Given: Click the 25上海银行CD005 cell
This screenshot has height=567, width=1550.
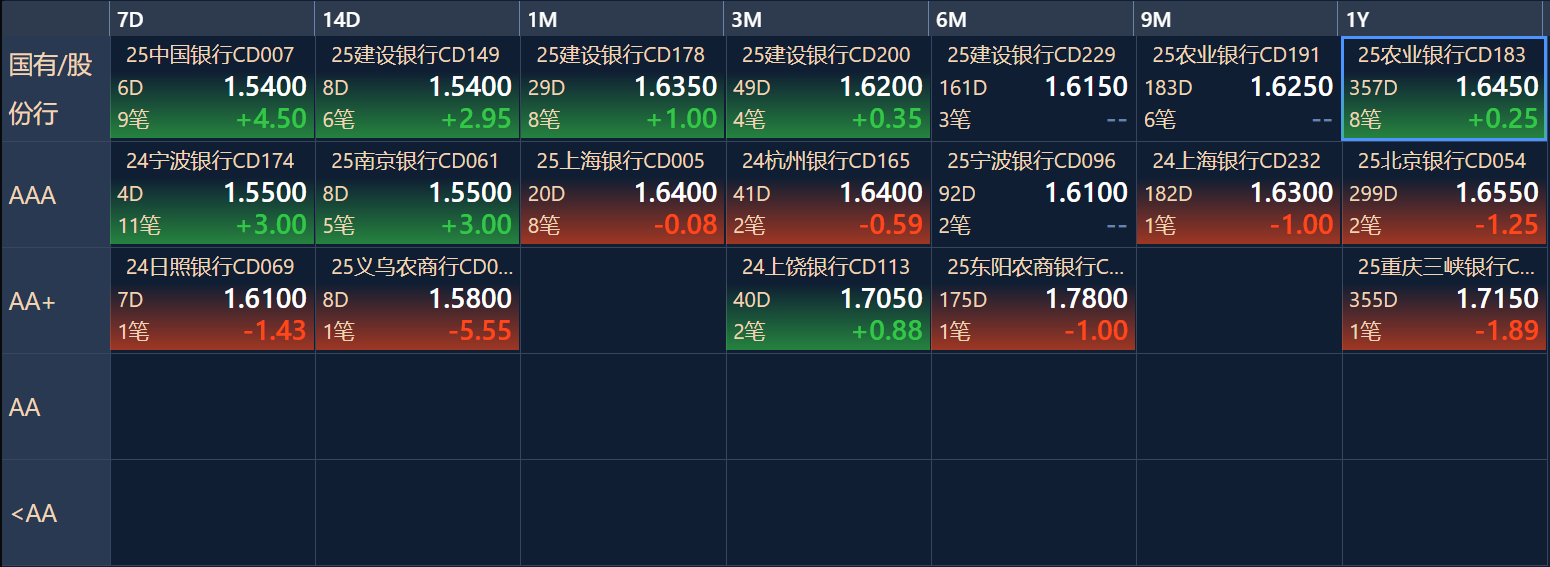Looking at the screenshot, I should click(622, 194).
